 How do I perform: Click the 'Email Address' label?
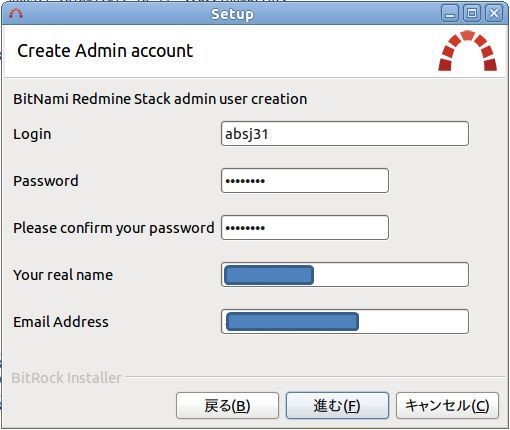click(61, 322)
